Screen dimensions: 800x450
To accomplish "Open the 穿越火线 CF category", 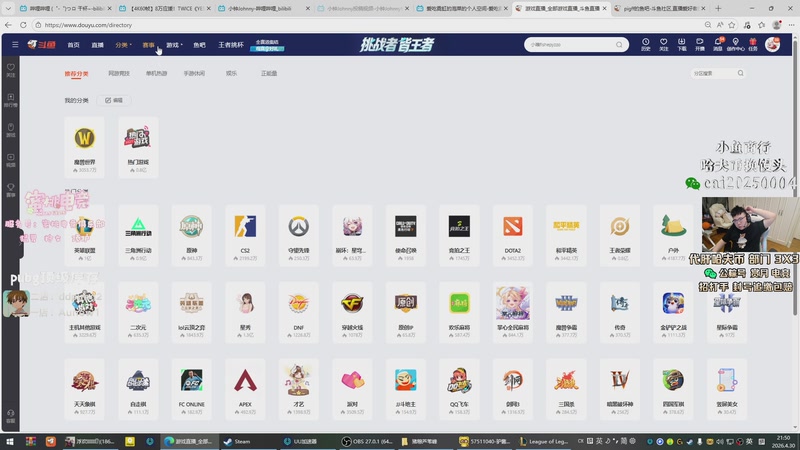I will (352, 312).
